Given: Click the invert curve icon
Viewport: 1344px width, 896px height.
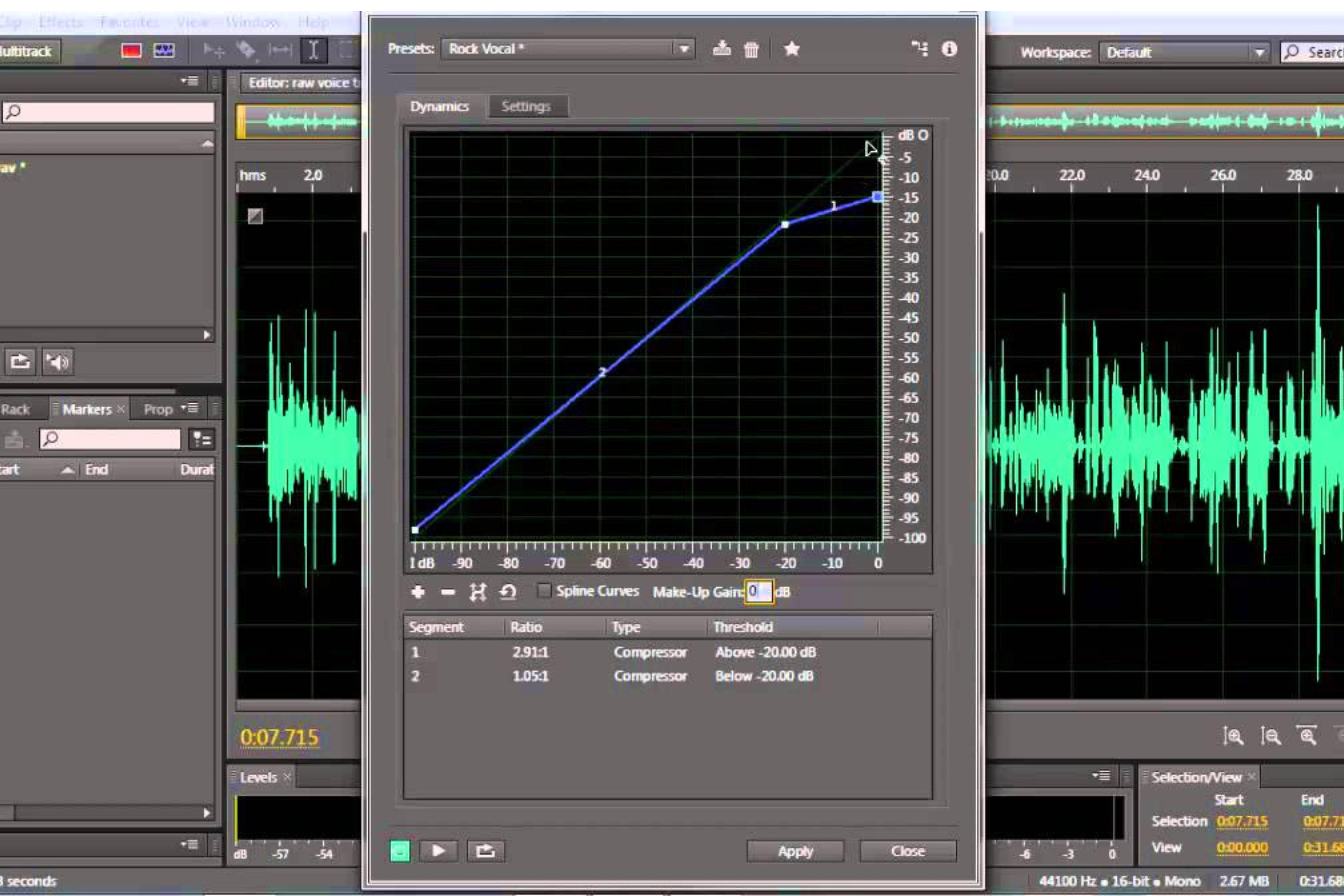Looking at the screenshot, I should point(478,592).
